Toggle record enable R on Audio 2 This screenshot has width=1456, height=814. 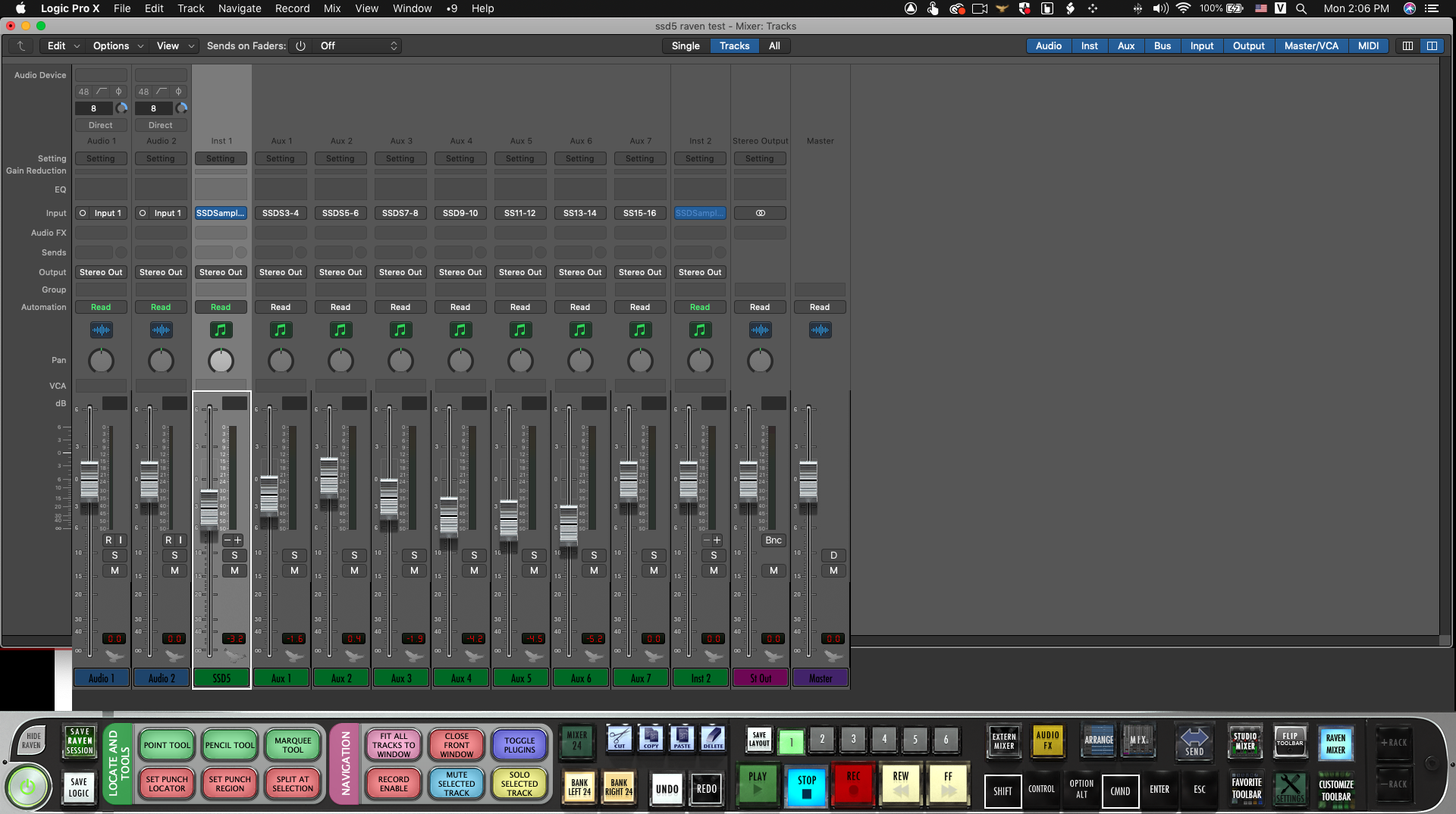click(168, 540)
